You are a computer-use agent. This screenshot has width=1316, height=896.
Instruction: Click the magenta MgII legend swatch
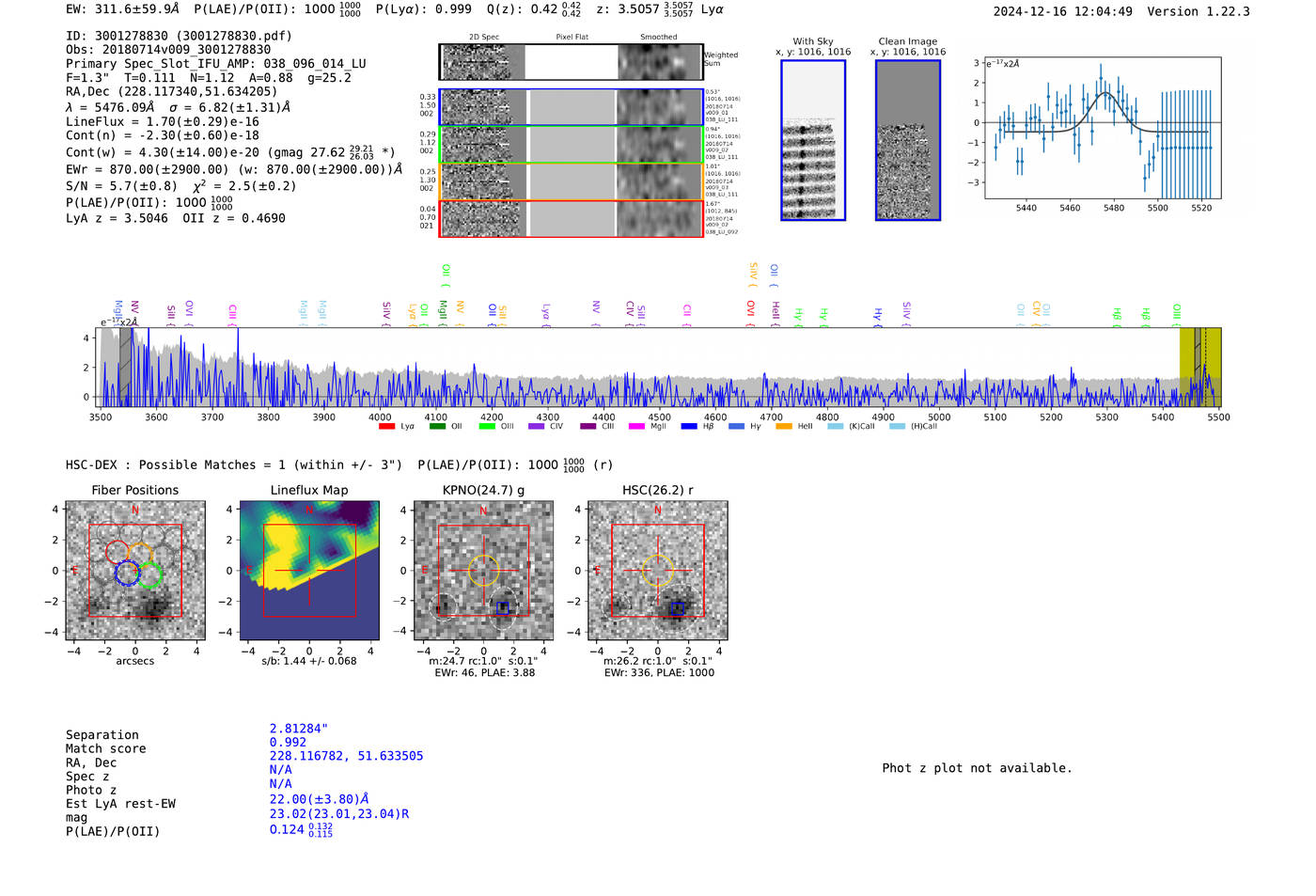[636, 427]
